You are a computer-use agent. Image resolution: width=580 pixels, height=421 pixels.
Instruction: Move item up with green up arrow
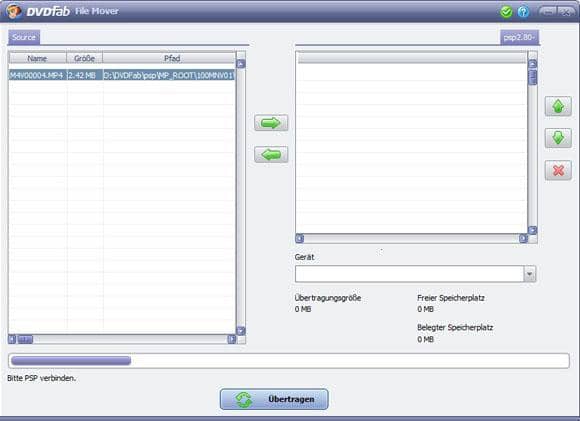tap(558, 106)
